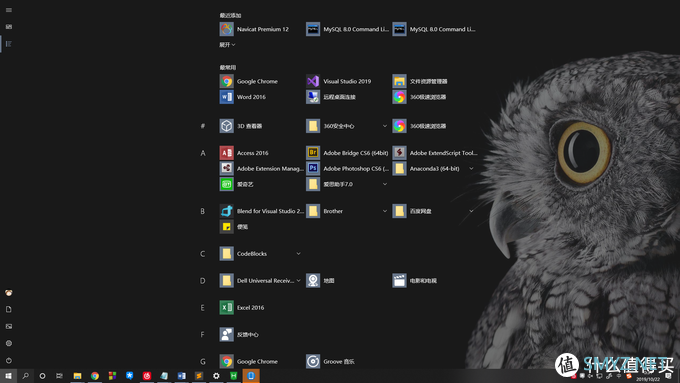Screen dimensions: 680x383
Task: Click the letter A section header
Action: 203,153
